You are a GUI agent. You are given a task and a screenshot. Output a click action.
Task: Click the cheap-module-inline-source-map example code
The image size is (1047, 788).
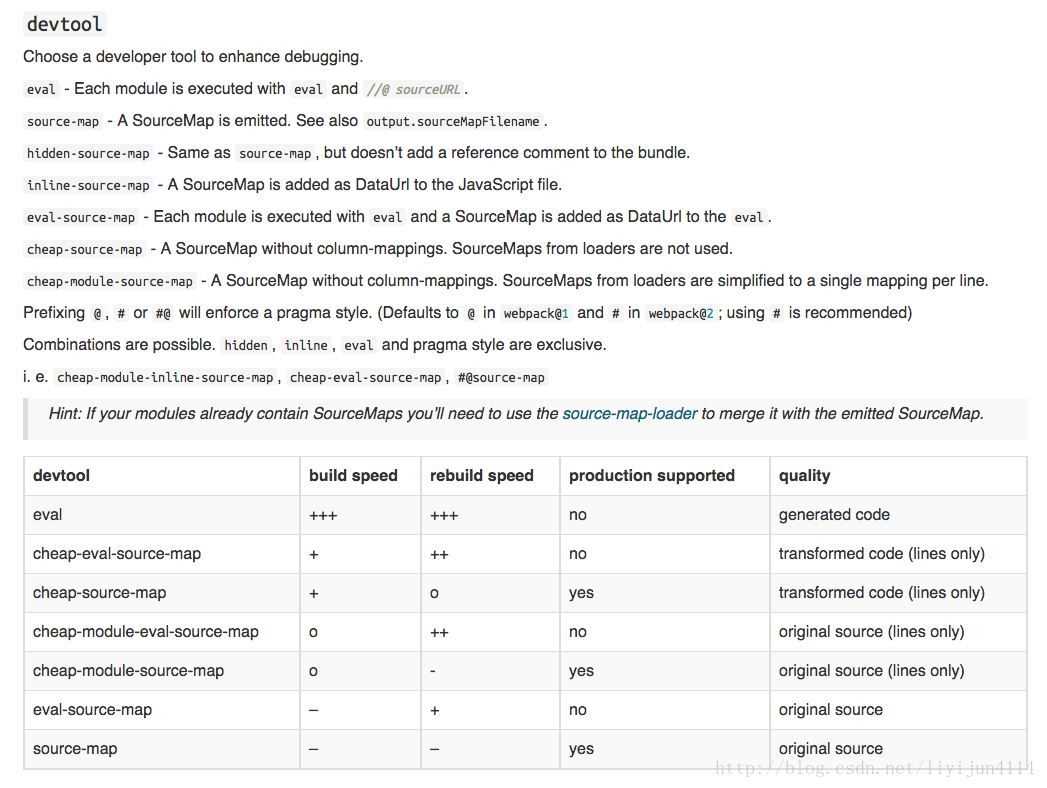coord(165,377)
